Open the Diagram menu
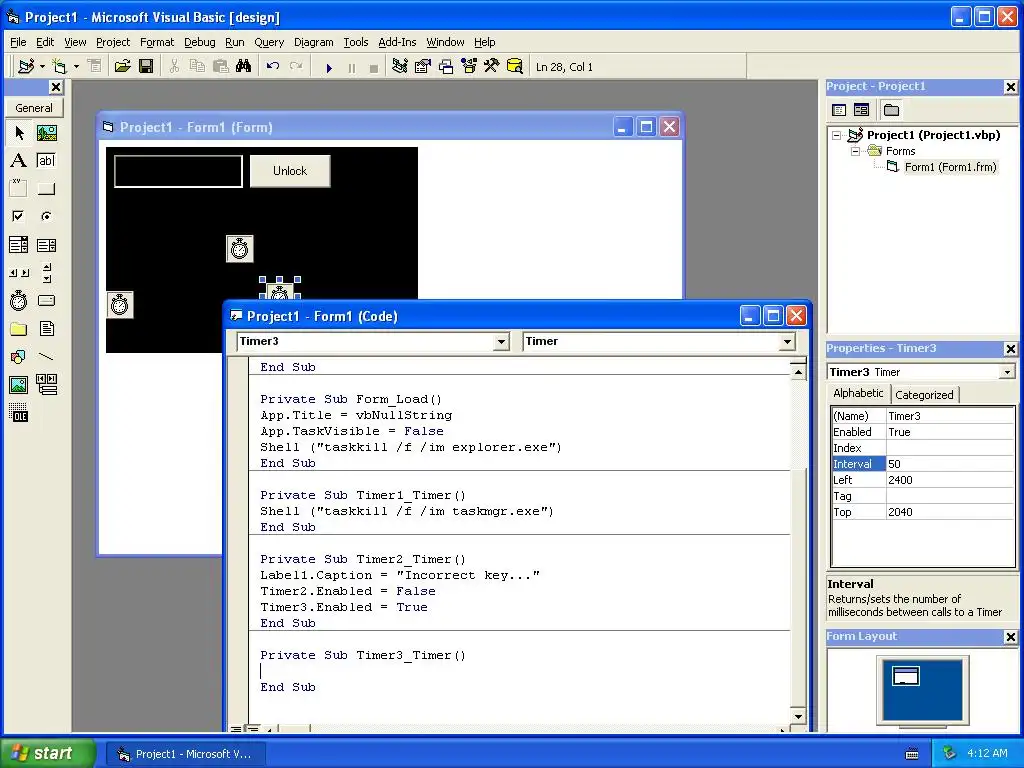The image size is (1024, 768). click(x=313, y=42)
